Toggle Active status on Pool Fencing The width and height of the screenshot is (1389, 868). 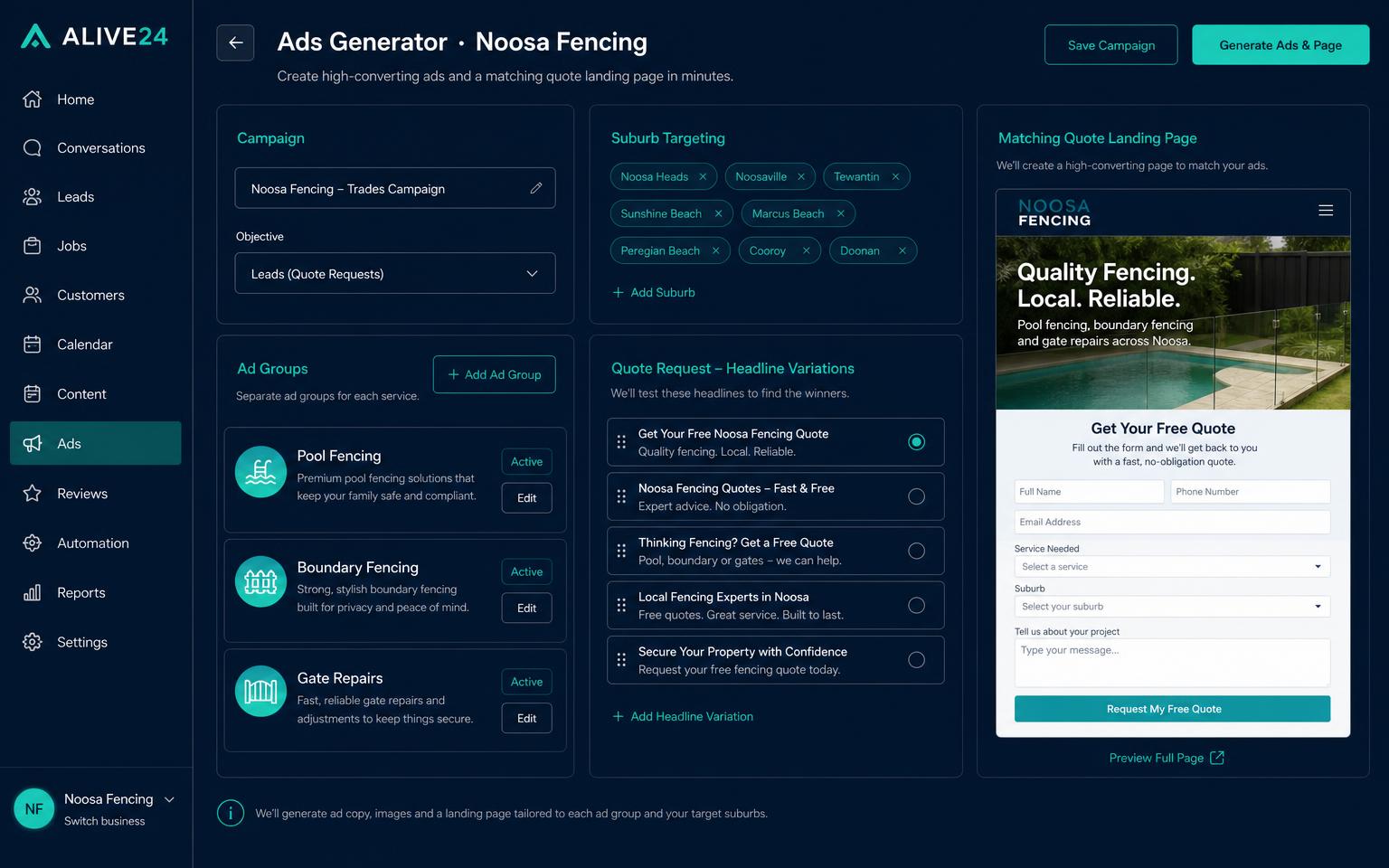click(x=526, y=462)
